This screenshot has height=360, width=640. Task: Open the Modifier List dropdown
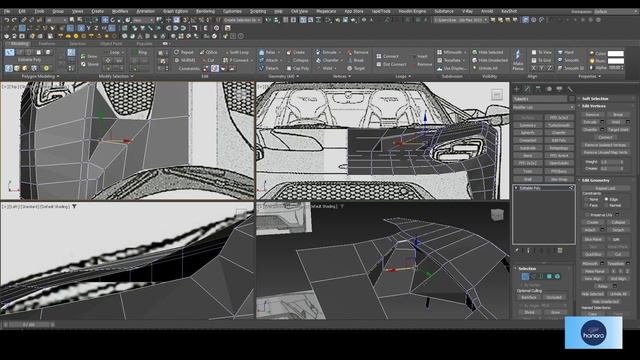[543, 107]
